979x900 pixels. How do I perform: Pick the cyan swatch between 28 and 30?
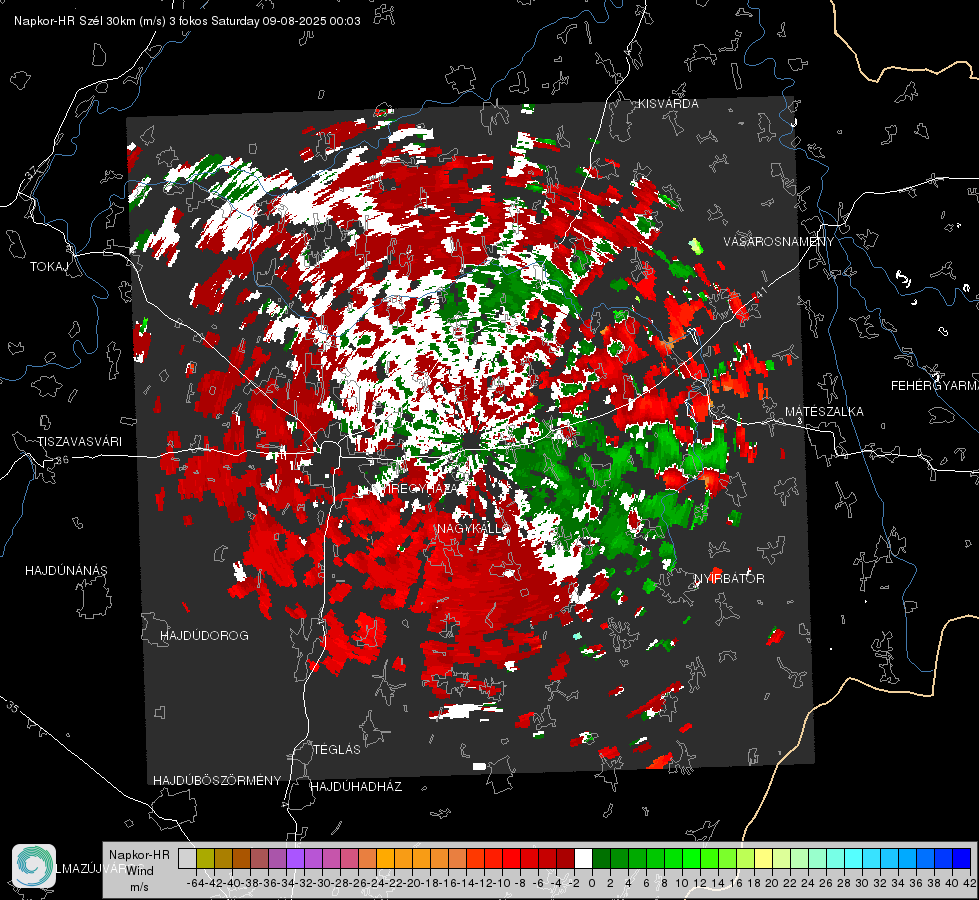[x=853, y=859]
